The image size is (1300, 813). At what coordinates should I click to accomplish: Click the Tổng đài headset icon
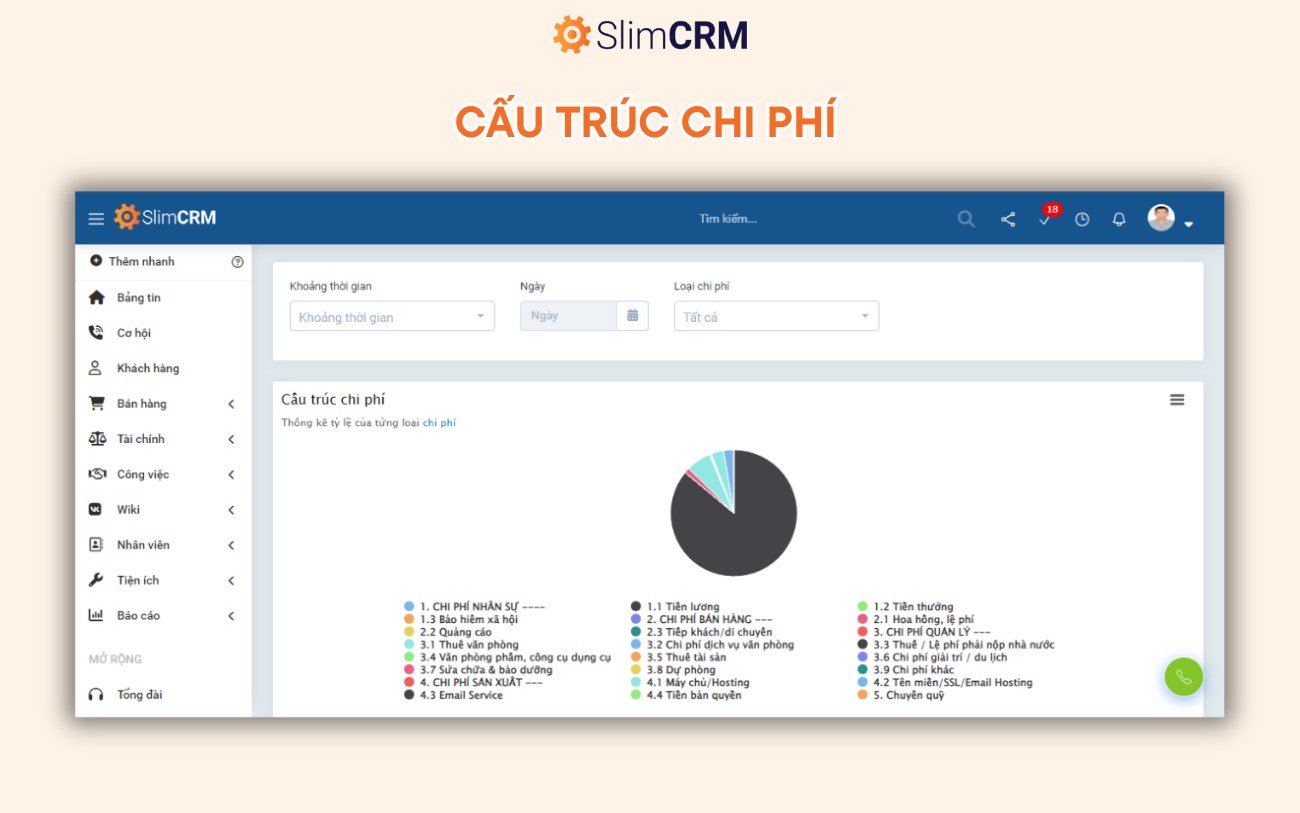[96, 695]
